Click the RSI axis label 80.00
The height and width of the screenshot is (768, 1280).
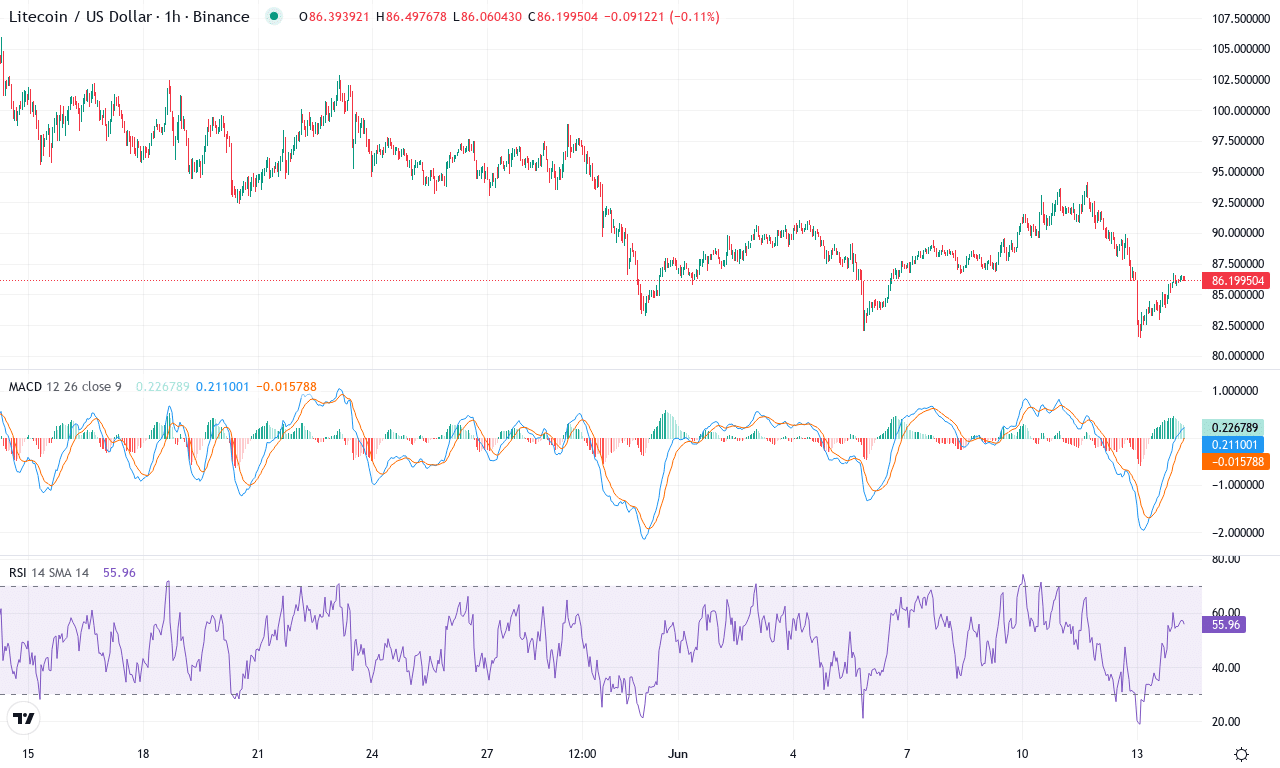(1225, 559)
